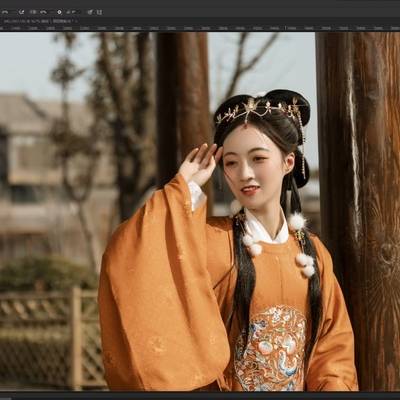Click the leftmost curved-arrow icon in options bar
400x400 pixels.
click(5, 12)
